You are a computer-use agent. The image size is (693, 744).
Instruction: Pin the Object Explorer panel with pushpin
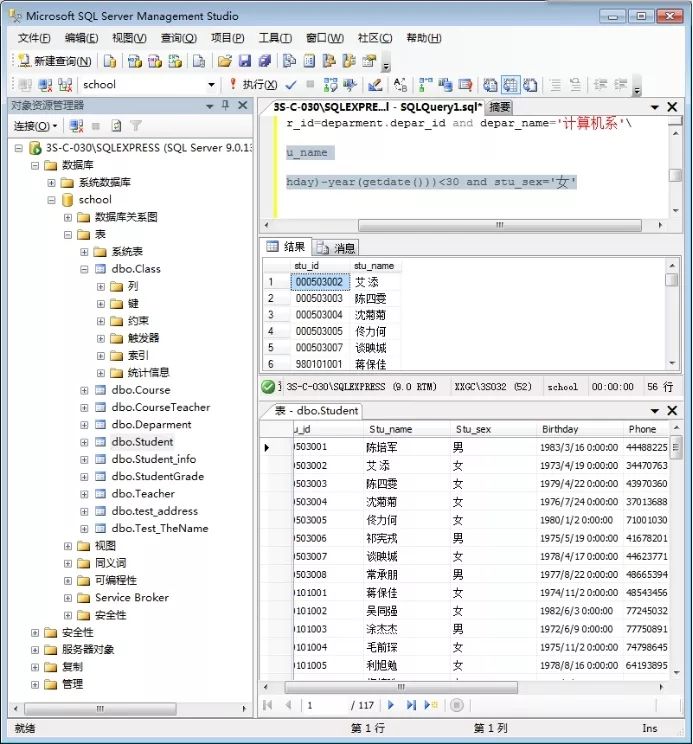[226, 105]
